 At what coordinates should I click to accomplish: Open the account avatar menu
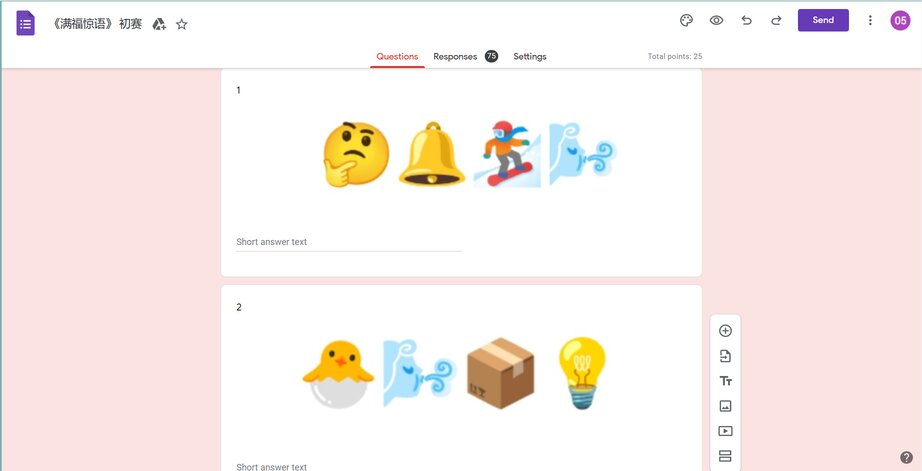(x=900, y=21)
